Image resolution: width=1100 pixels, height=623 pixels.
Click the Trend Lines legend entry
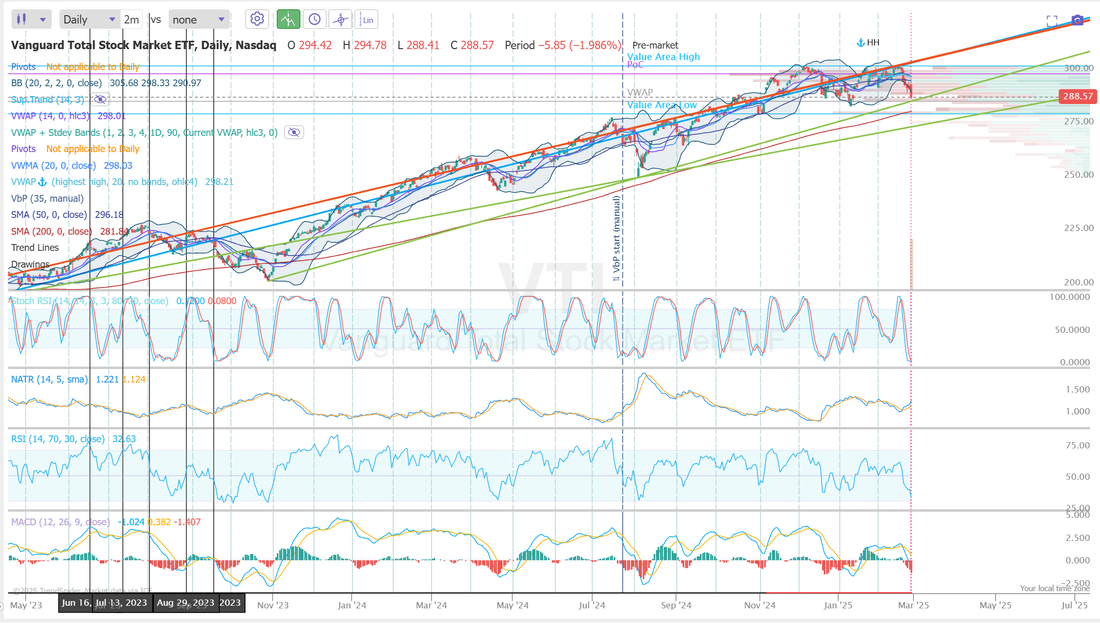pyautogui.click(x=35, y=248)
